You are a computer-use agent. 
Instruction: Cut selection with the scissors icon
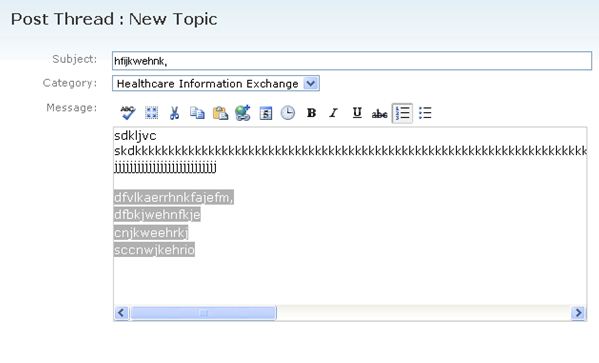coord(174,113)
